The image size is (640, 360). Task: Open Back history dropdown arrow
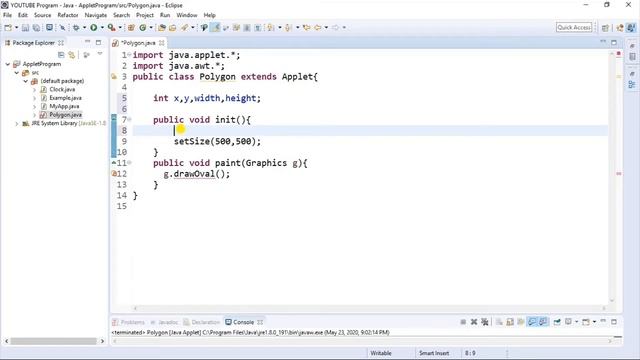326,27
